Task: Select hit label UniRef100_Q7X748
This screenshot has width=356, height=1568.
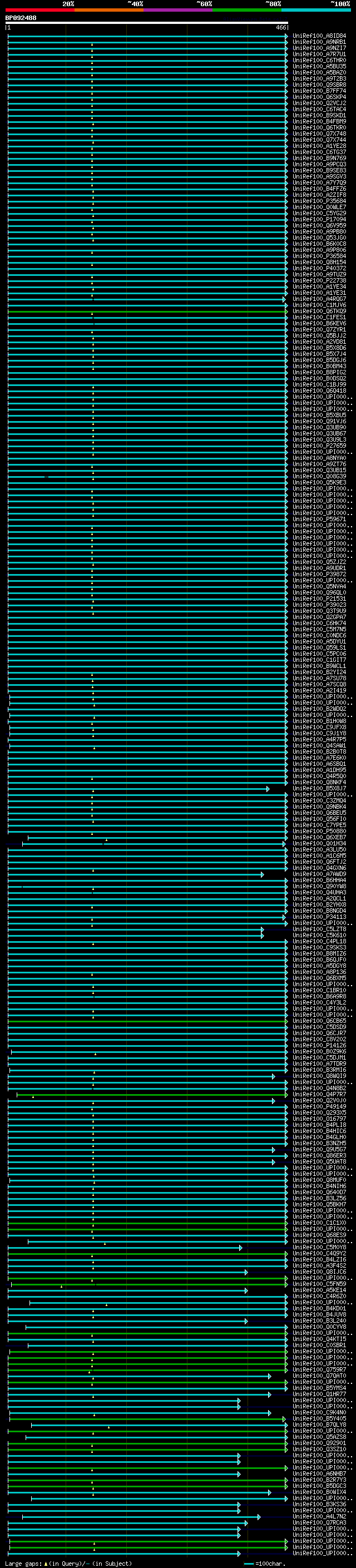Action: 319,134
